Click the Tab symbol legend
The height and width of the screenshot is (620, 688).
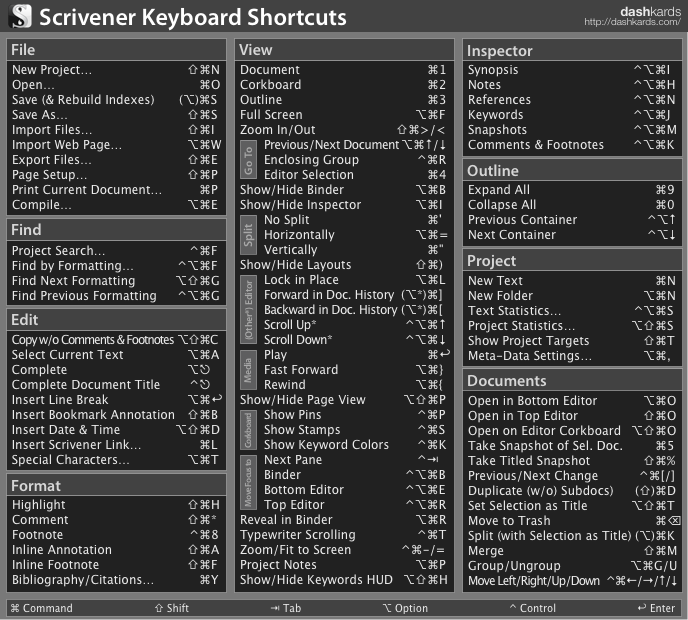[x=286, y=608]
